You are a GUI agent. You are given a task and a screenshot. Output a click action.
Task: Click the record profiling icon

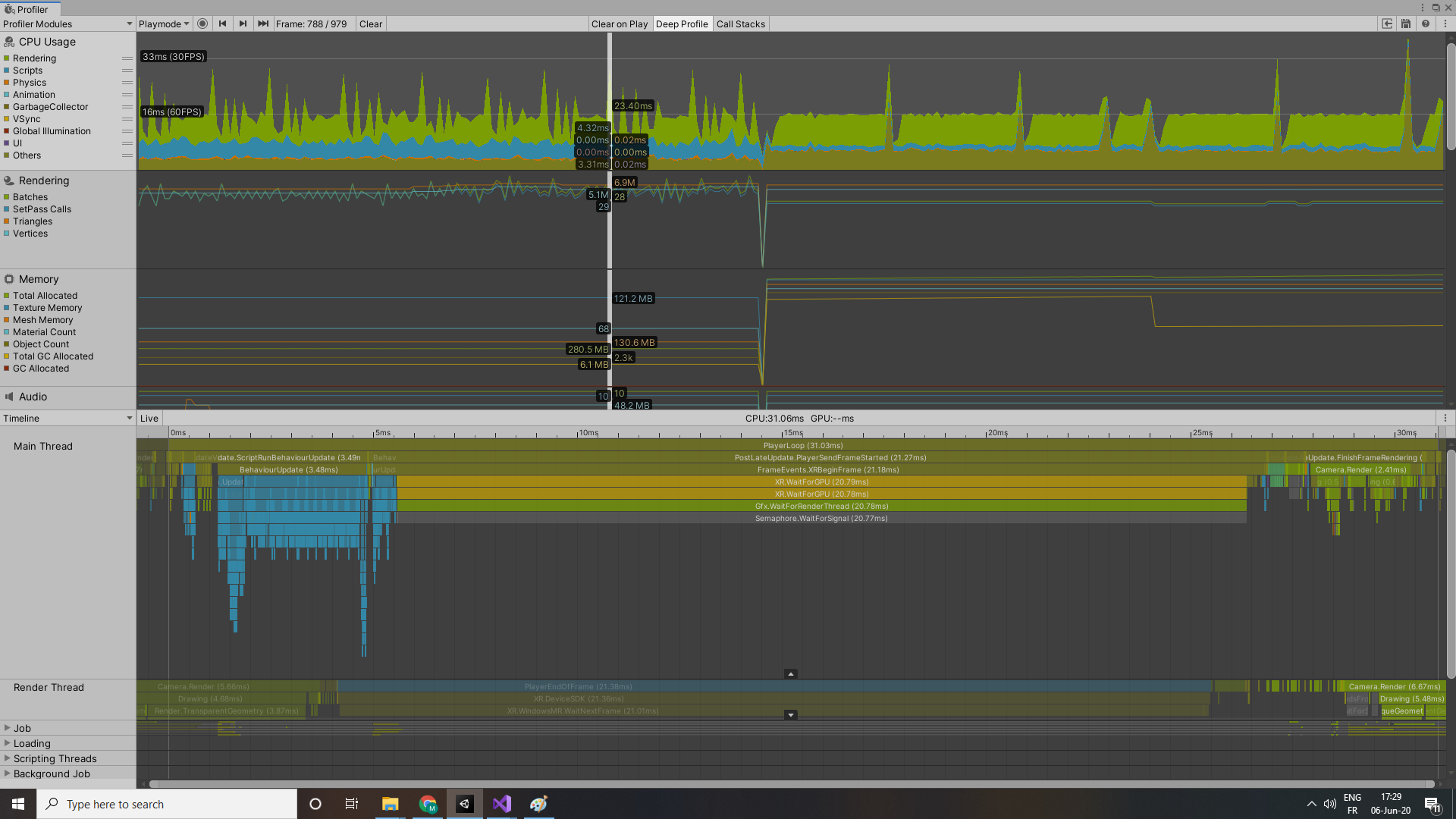(202, 24)
